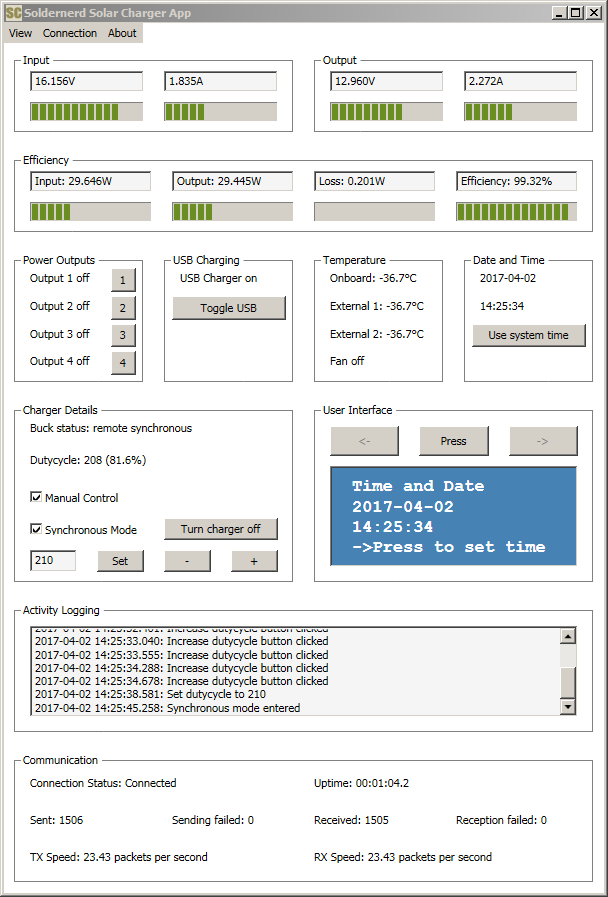Click Set to apply dutycycle
Screen dimensions: 608x897
[x=120, y=561]
